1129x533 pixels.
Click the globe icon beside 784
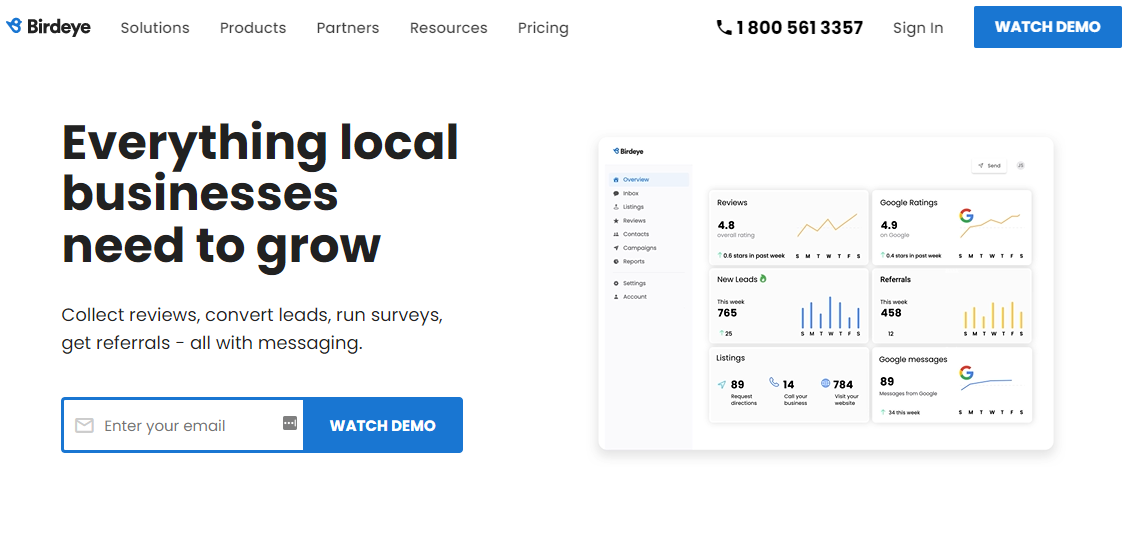(x=825, y=383)
